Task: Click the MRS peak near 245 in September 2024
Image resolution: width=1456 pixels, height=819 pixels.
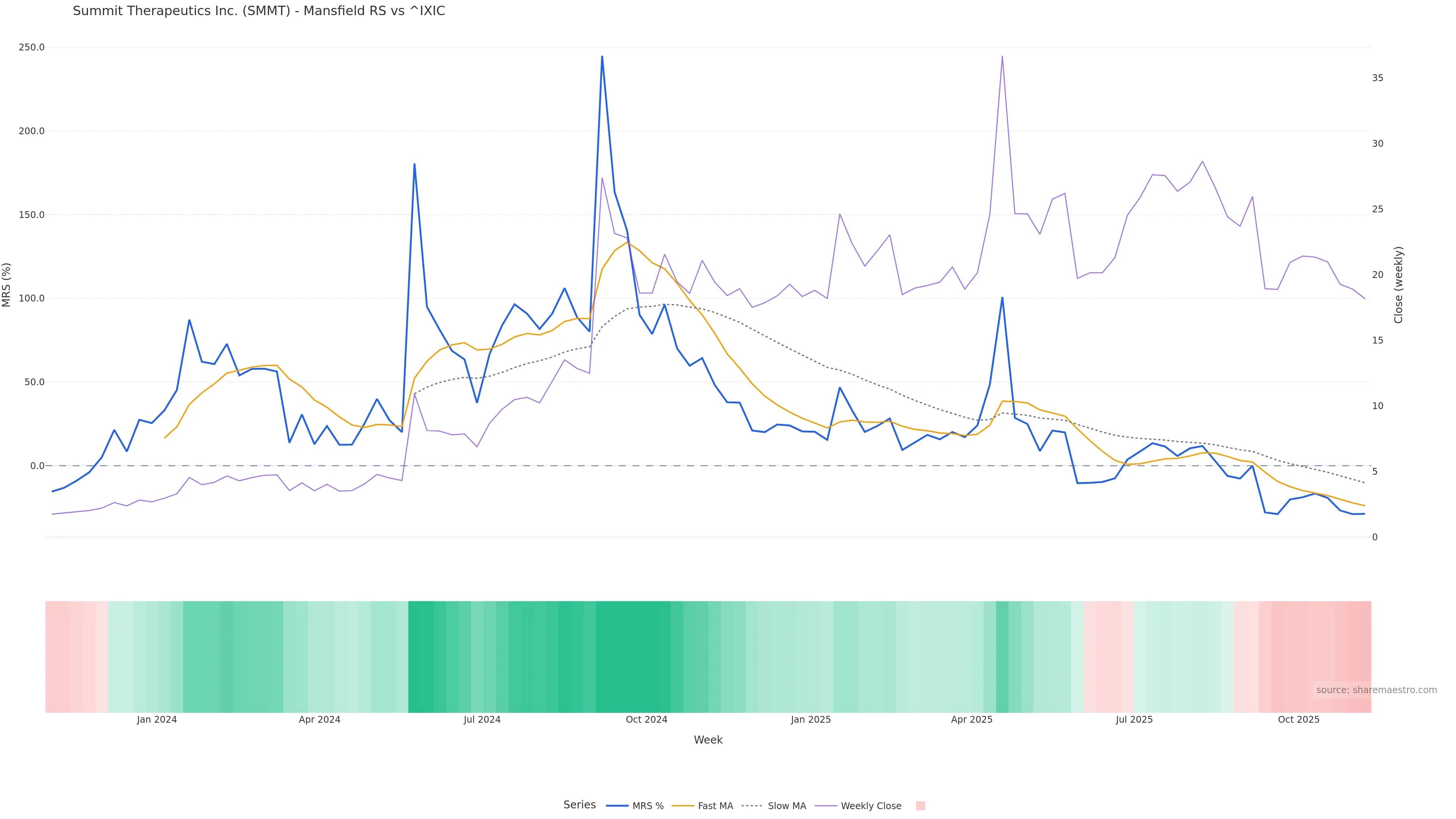Action: pos(602,56)
